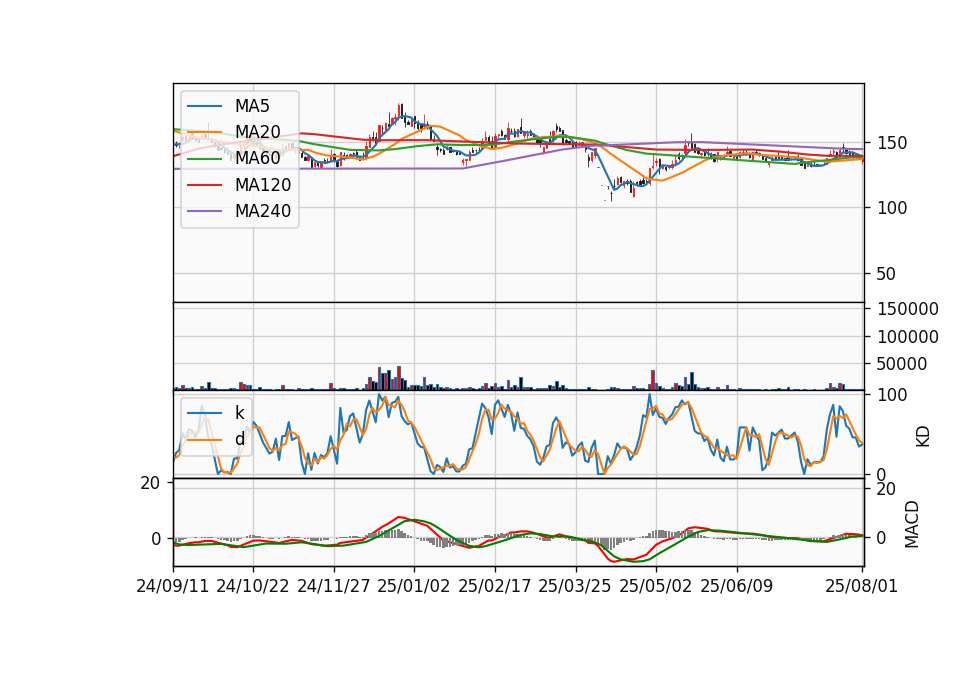This screenshot has width=960, height=690.
Task: Select the k legend label in KD panel
Action: (x=239, y=413)
